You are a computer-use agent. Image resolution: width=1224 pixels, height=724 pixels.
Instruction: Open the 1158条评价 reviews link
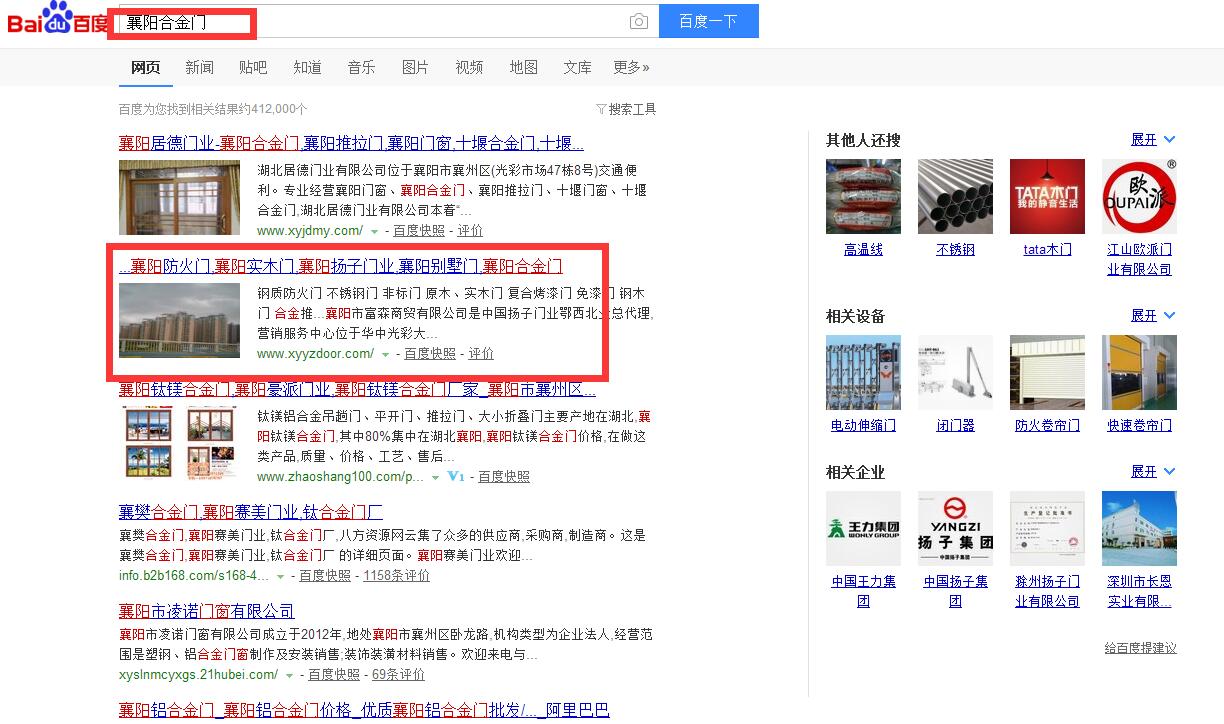click(396, 575)
